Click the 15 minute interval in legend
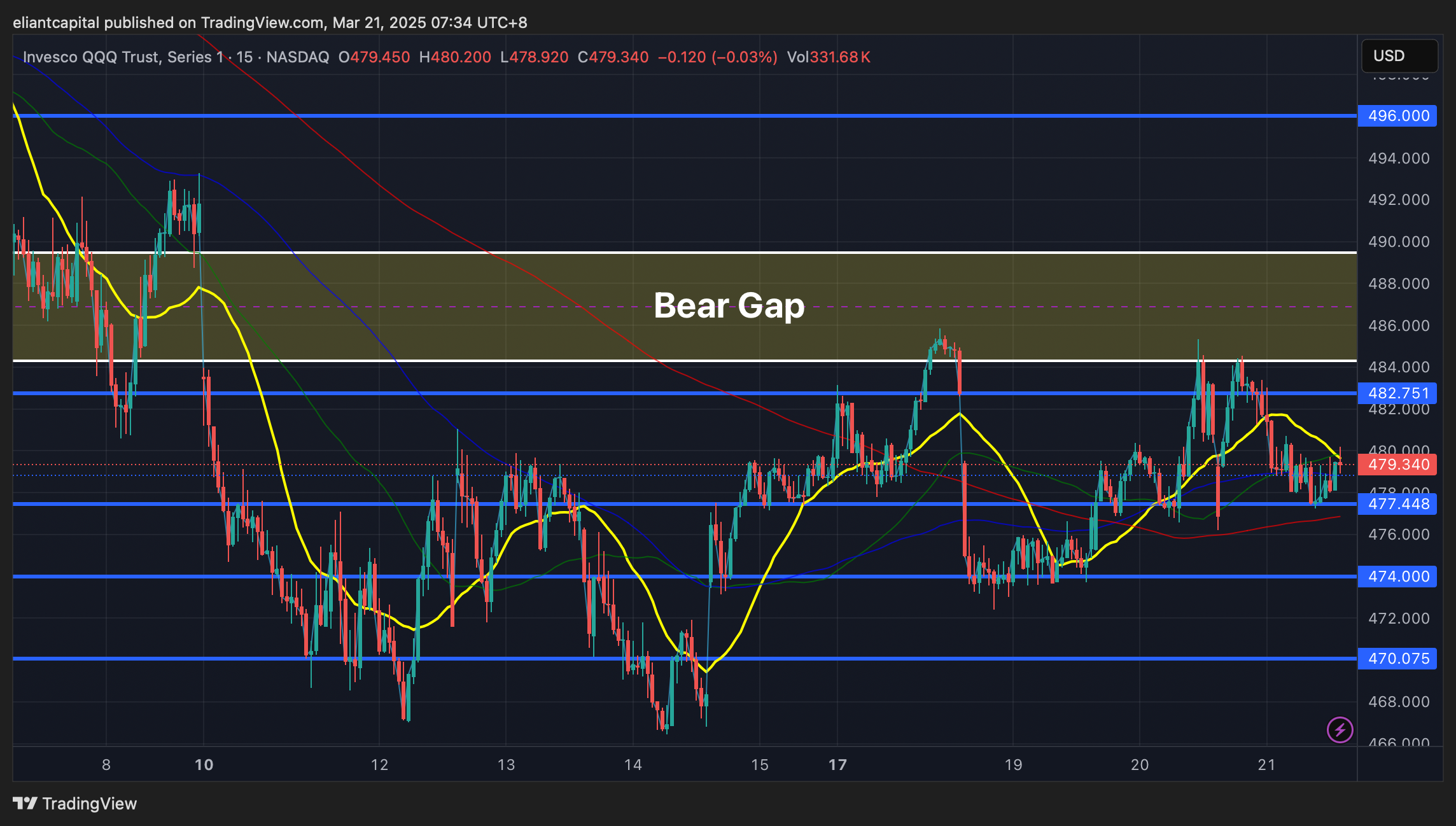The width and height of the screenshot is (1456, 826). point(244,57)
